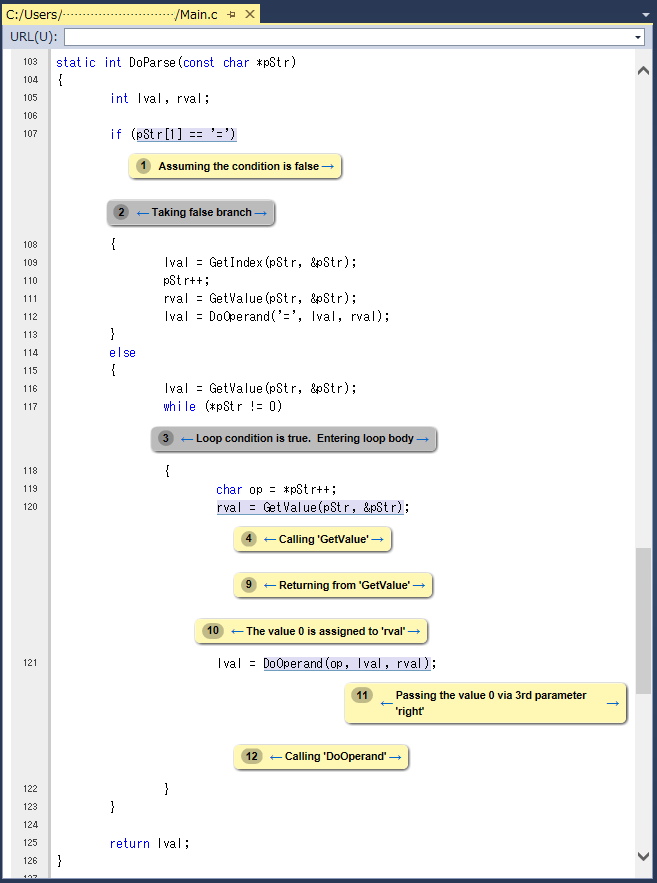Click the vertical scrollbar thumb

pyautogui.click(x=643, y=620)
